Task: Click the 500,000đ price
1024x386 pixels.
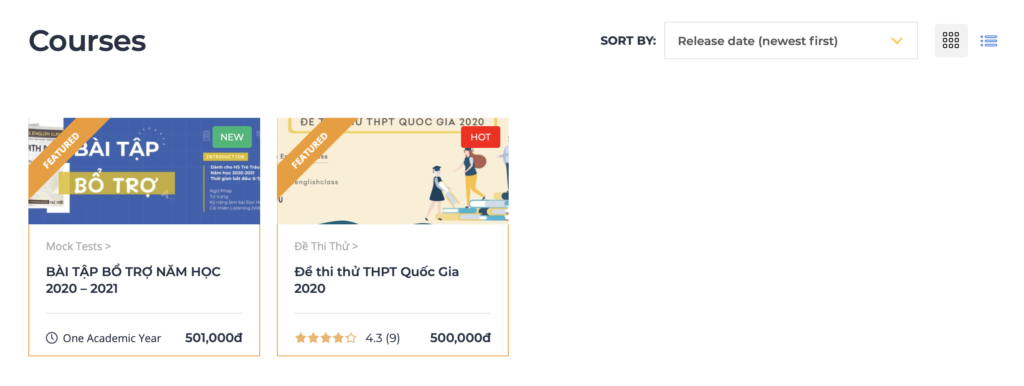Action: [460, 338]
